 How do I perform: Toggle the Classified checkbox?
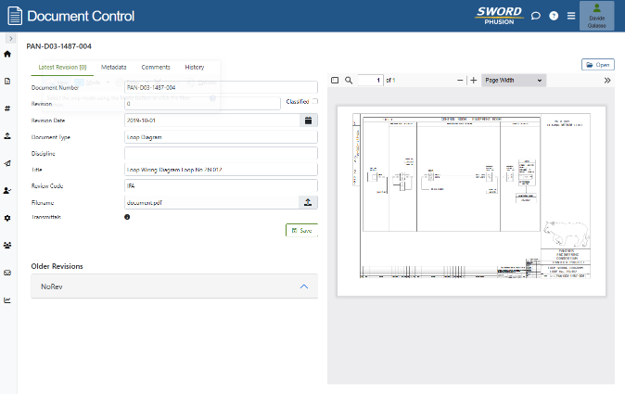[x=315, y=101]
